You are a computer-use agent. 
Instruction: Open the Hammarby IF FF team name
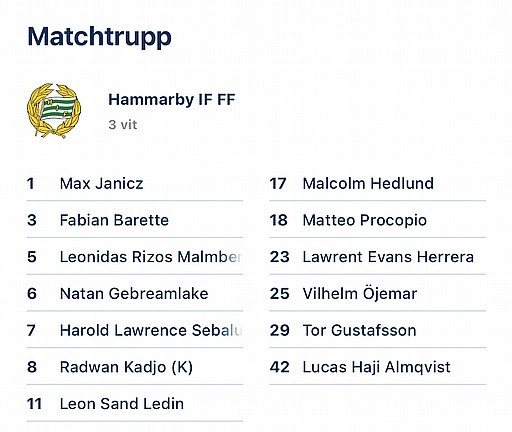click(x=172, y=100)
